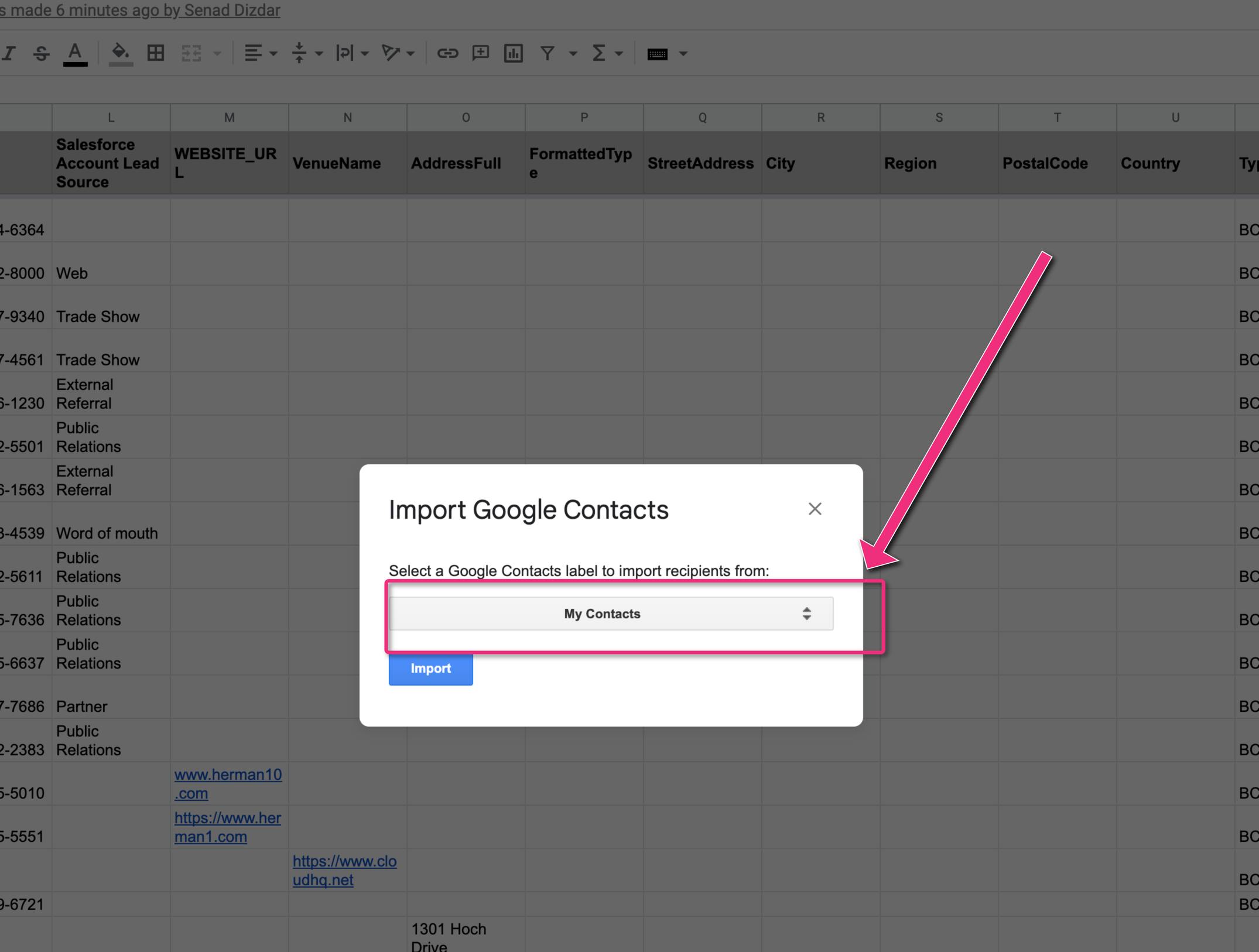Select the Word of mouth cell

point(111,524)
